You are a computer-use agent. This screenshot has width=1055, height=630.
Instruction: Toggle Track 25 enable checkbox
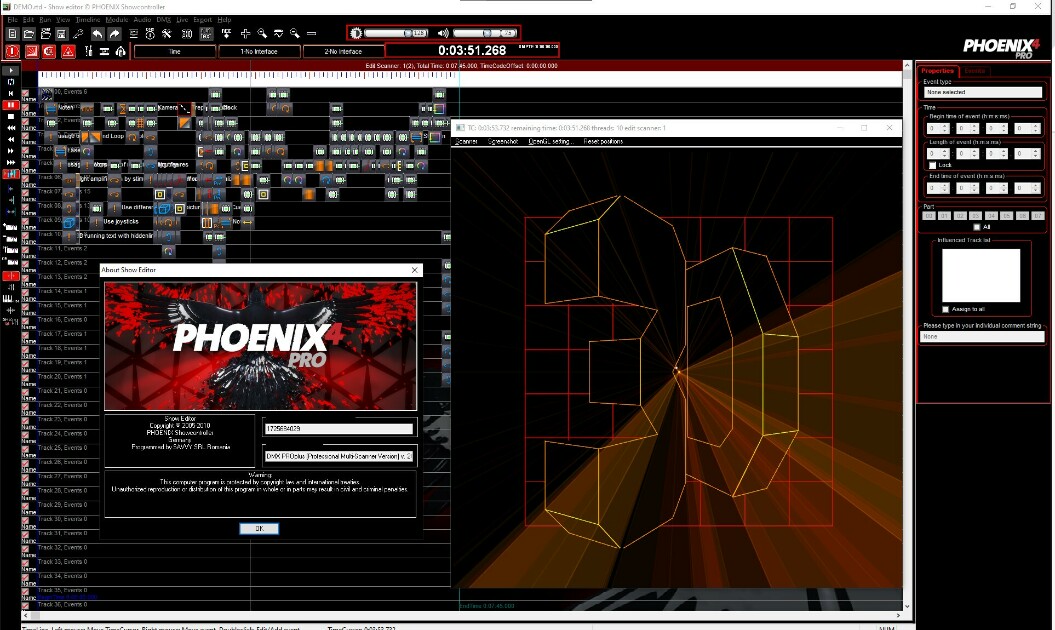tap(26, 449)
